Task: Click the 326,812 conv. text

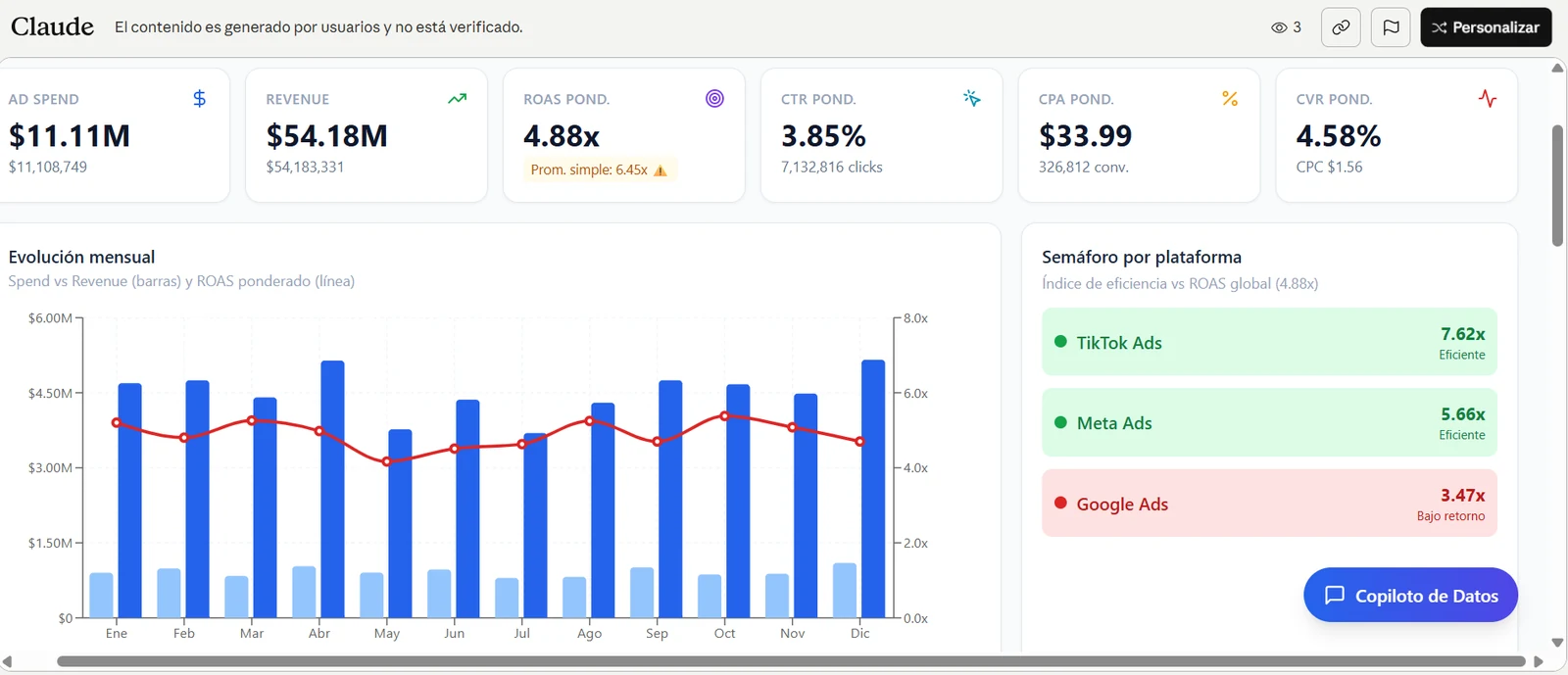Action: pyautogui.click(x=1084, y=168)
